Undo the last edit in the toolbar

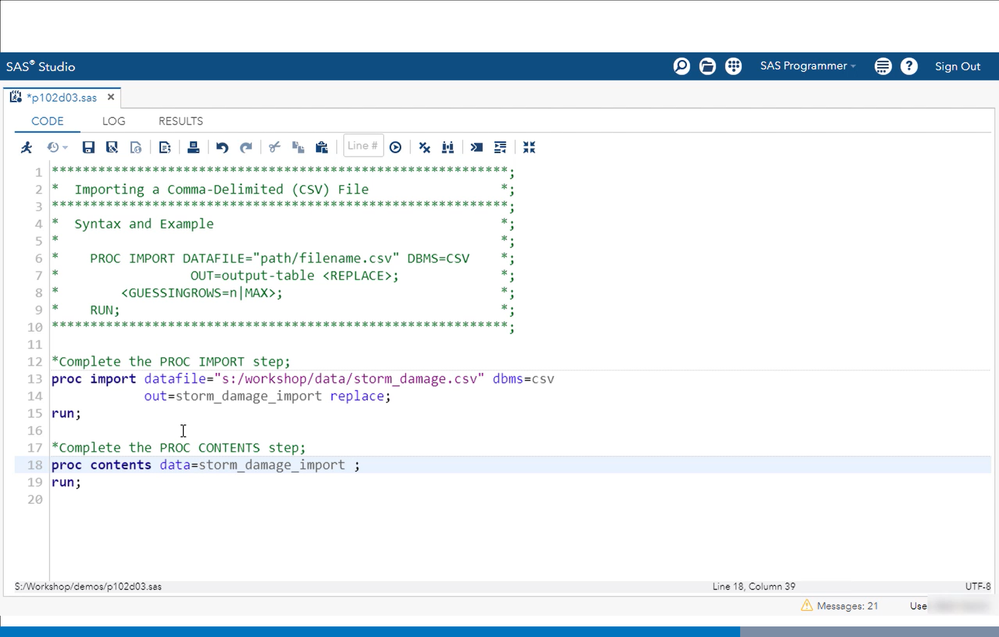pyautogui.click(x=222, y=147)
